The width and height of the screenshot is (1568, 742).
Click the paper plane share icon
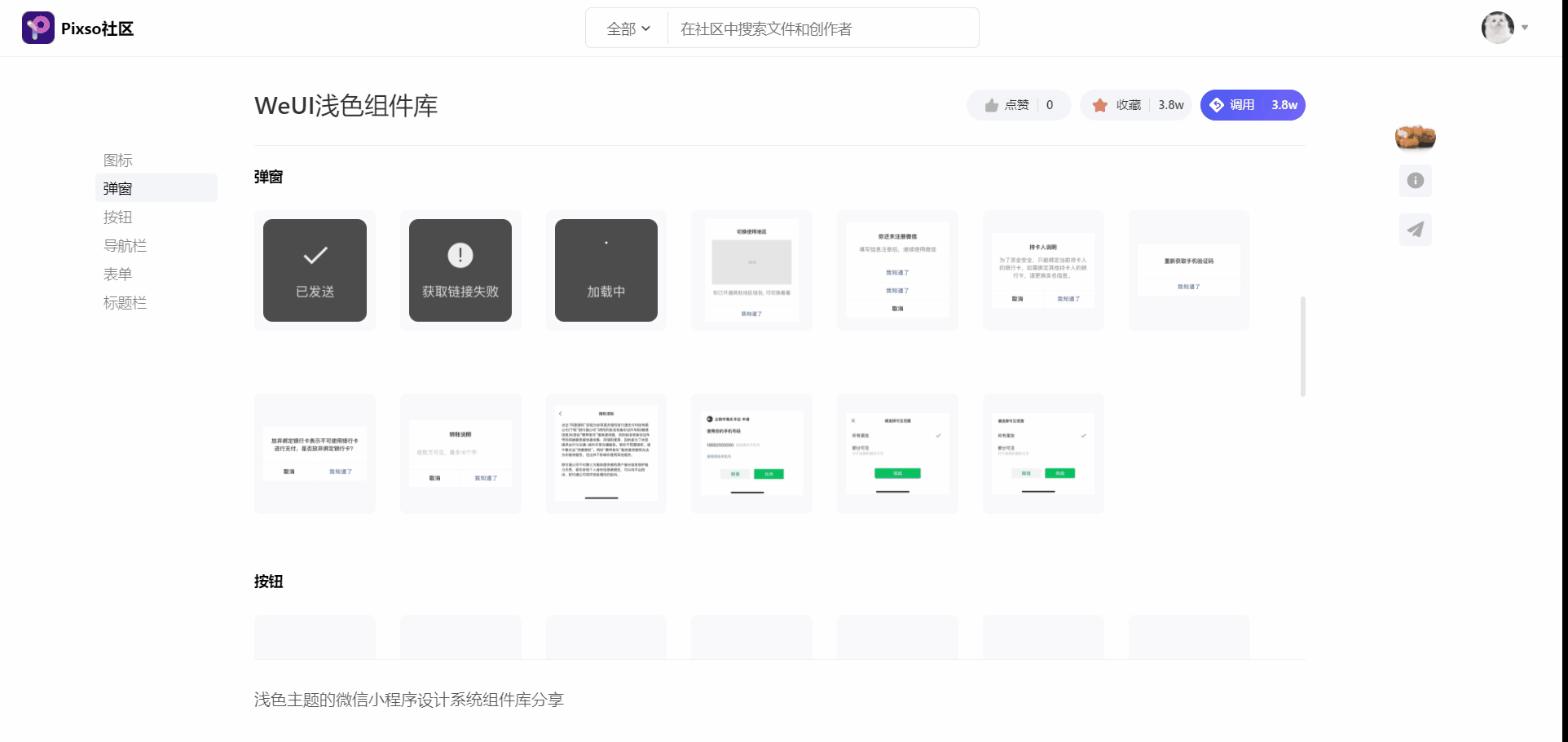pyautogui.click(x=1416, y=230)
